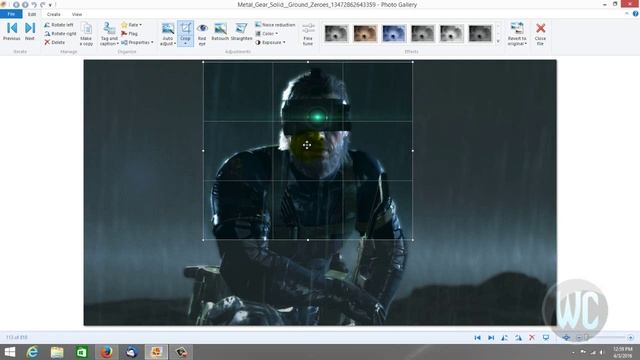Click the Straighten tool
The width and height of the screenshot is (640, 360).
[x=241, y=32]
